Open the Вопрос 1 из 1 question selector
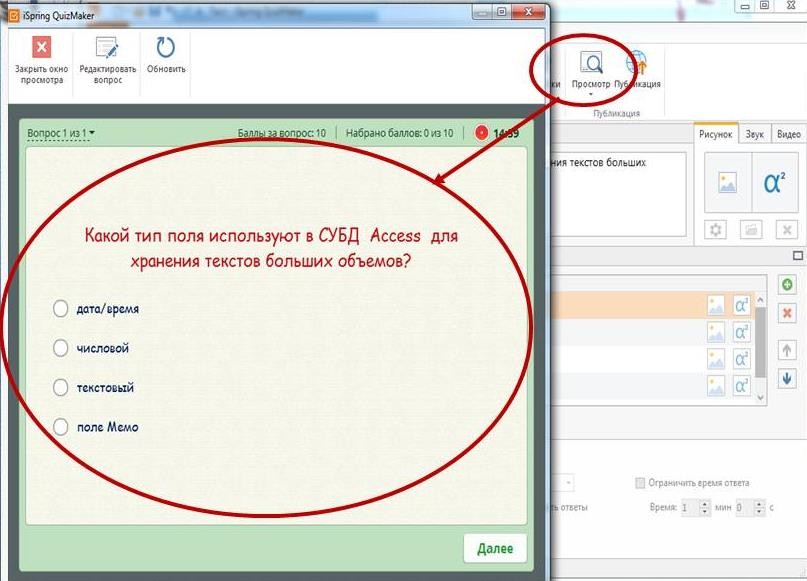The height and width of the screenshot is (581, 807). tap(61, 133)
